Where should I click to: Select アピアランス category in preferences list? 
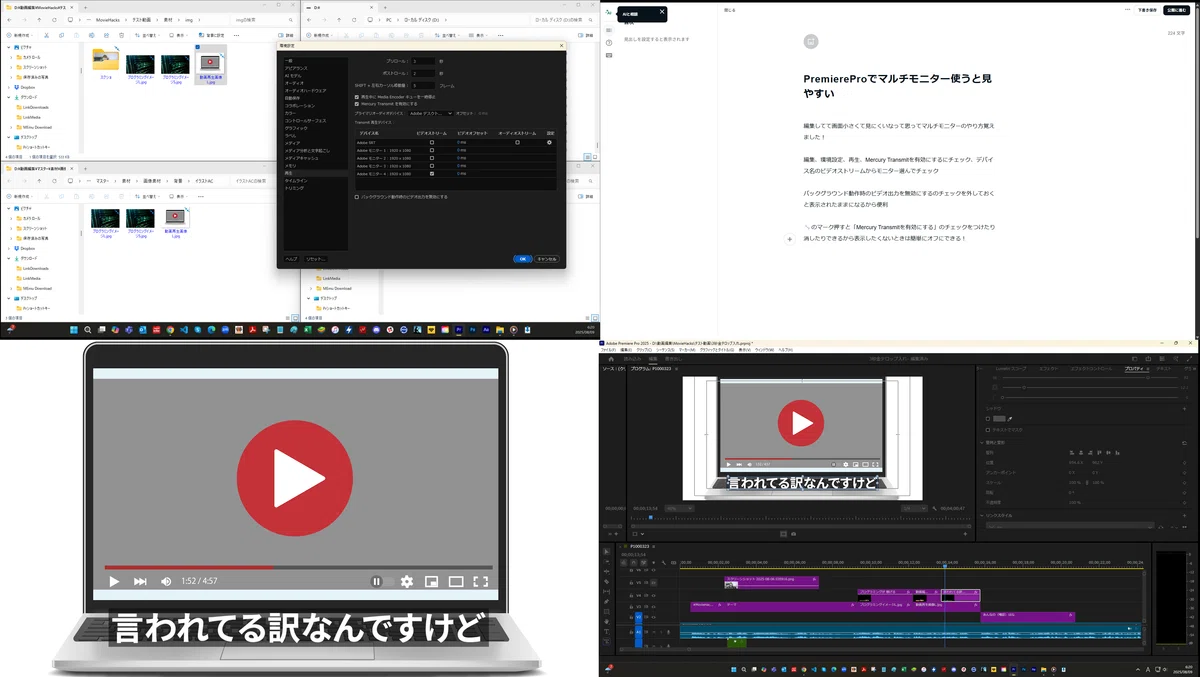[x=296, y=68]
